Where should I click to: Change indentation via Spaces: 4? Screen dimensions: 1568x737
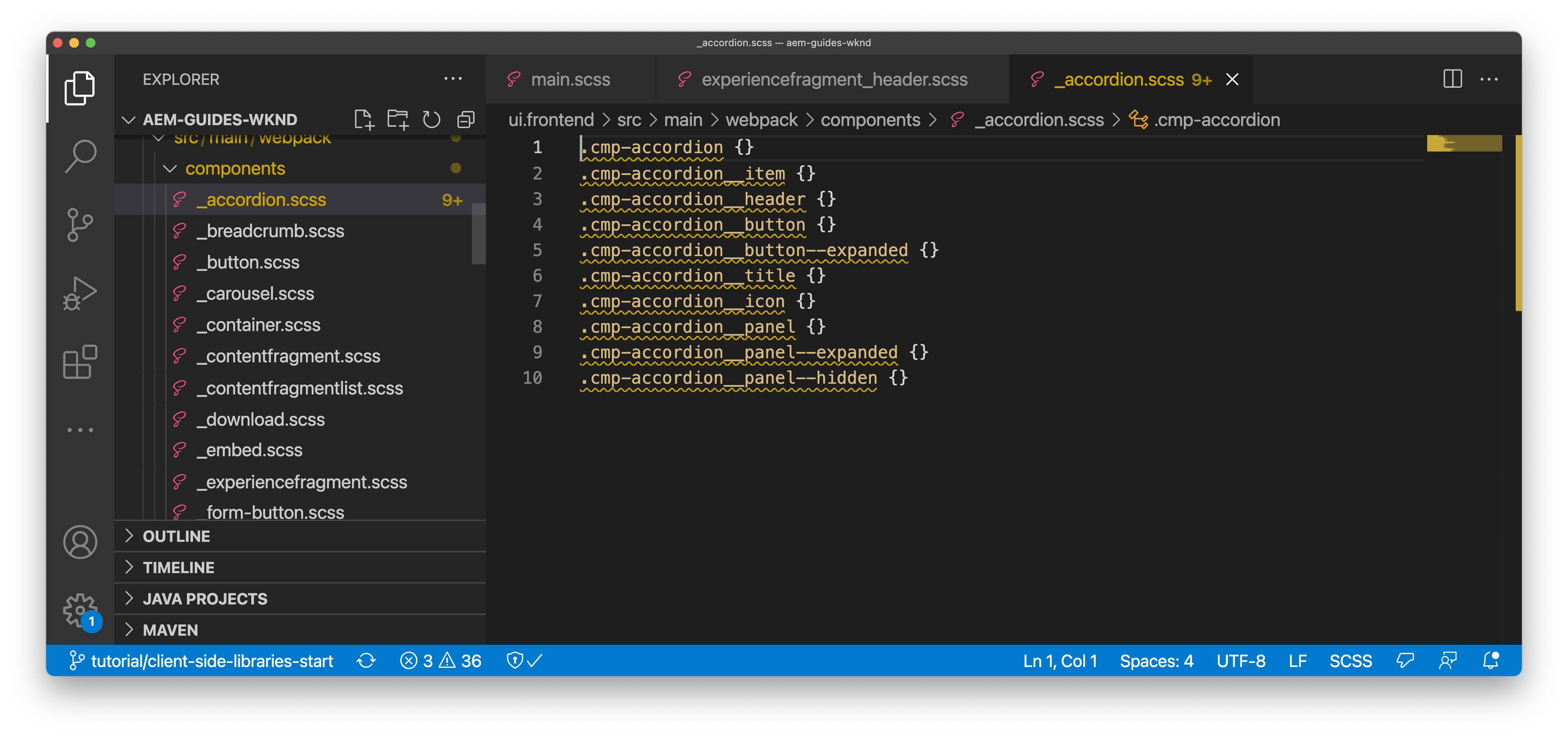(1157, 661)
